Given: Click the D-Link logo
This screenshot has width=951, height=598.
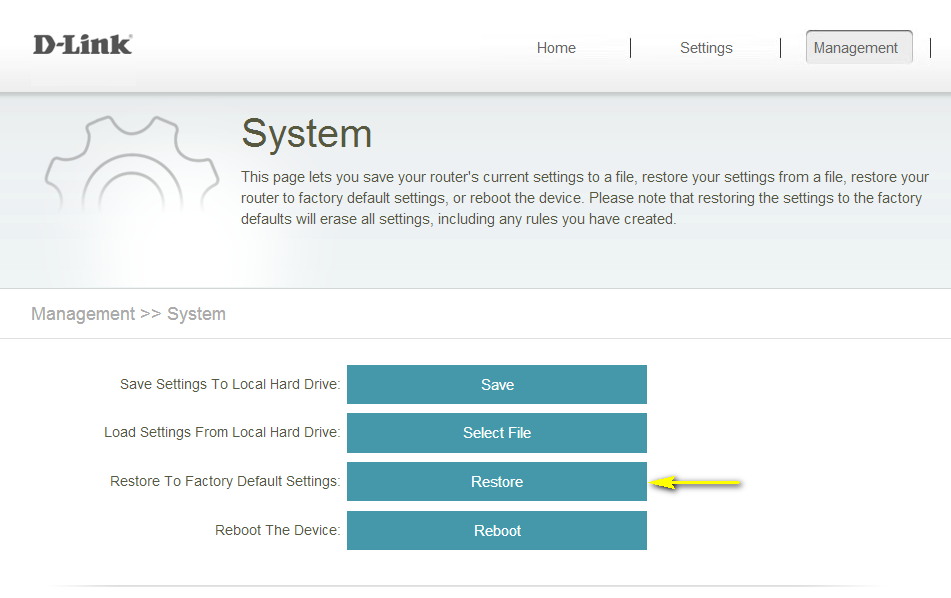Looking at the screenshot, I should tap(82, 45).
